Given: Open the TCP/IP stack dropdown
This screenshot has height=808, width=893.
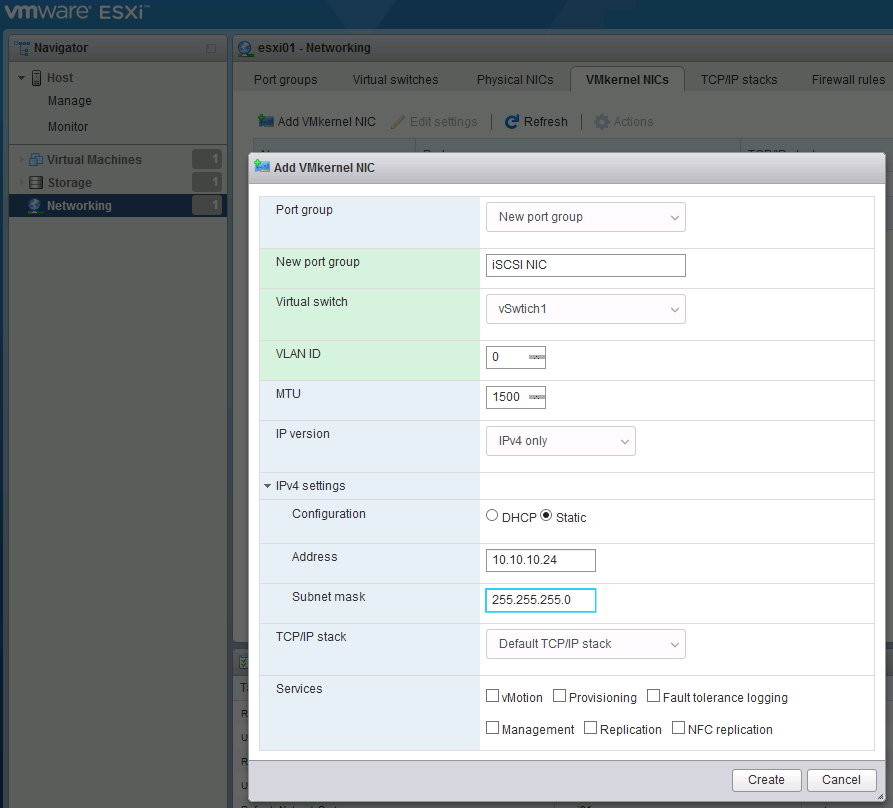Looking at the screenshot, I should (x=585, y=644).
